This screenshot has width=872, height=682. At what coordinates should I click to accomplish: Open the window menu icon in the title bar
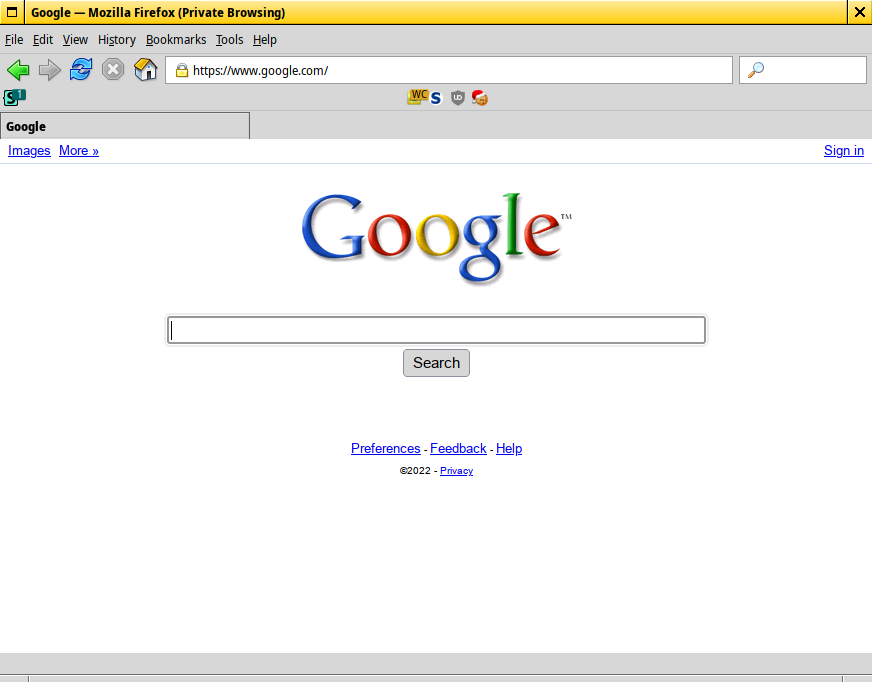tap(12, 12)
